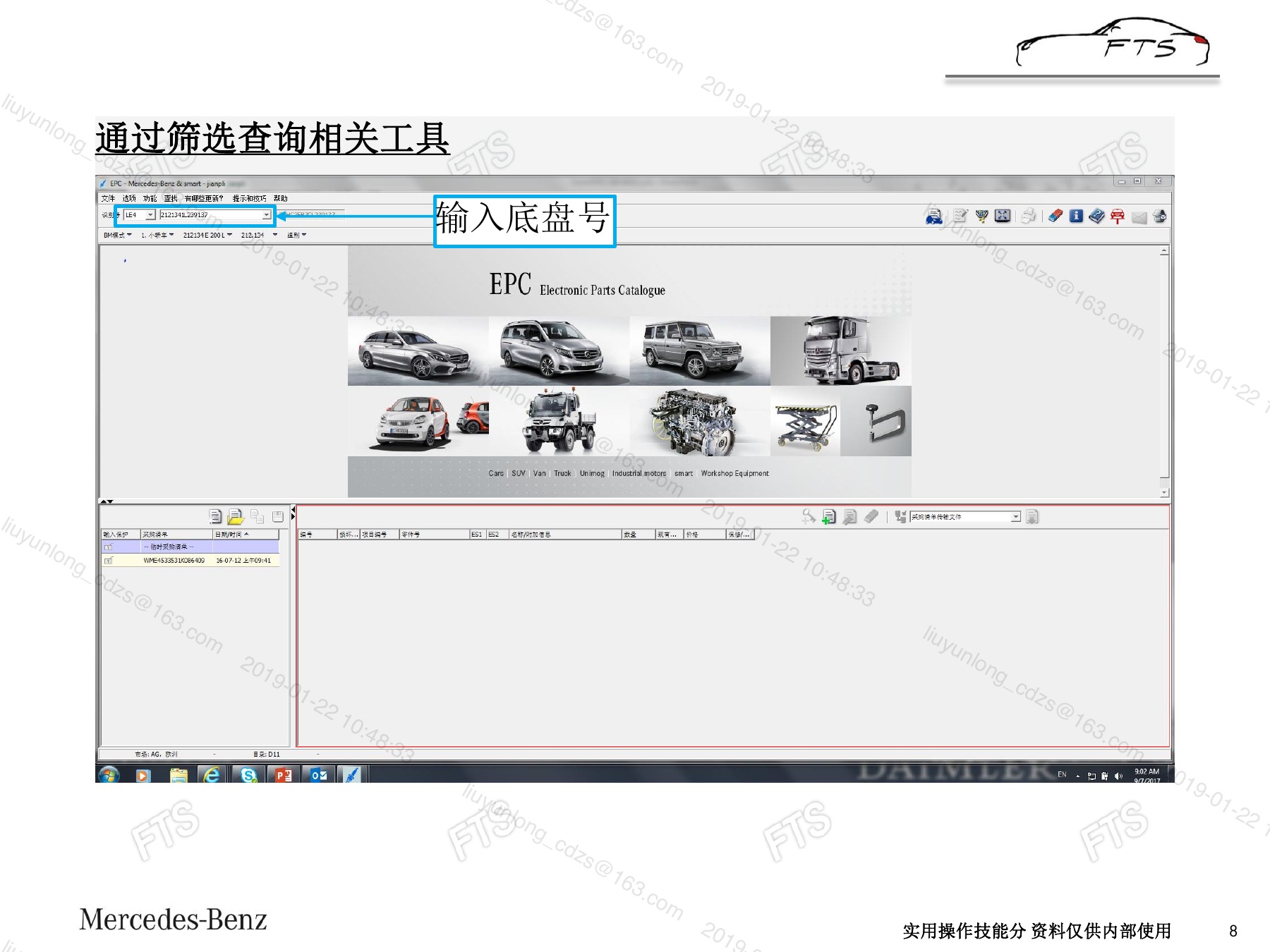Click the smart link
Image resolution: width=1270 pixels, height=952 pixels.
[x=684, y=474]
